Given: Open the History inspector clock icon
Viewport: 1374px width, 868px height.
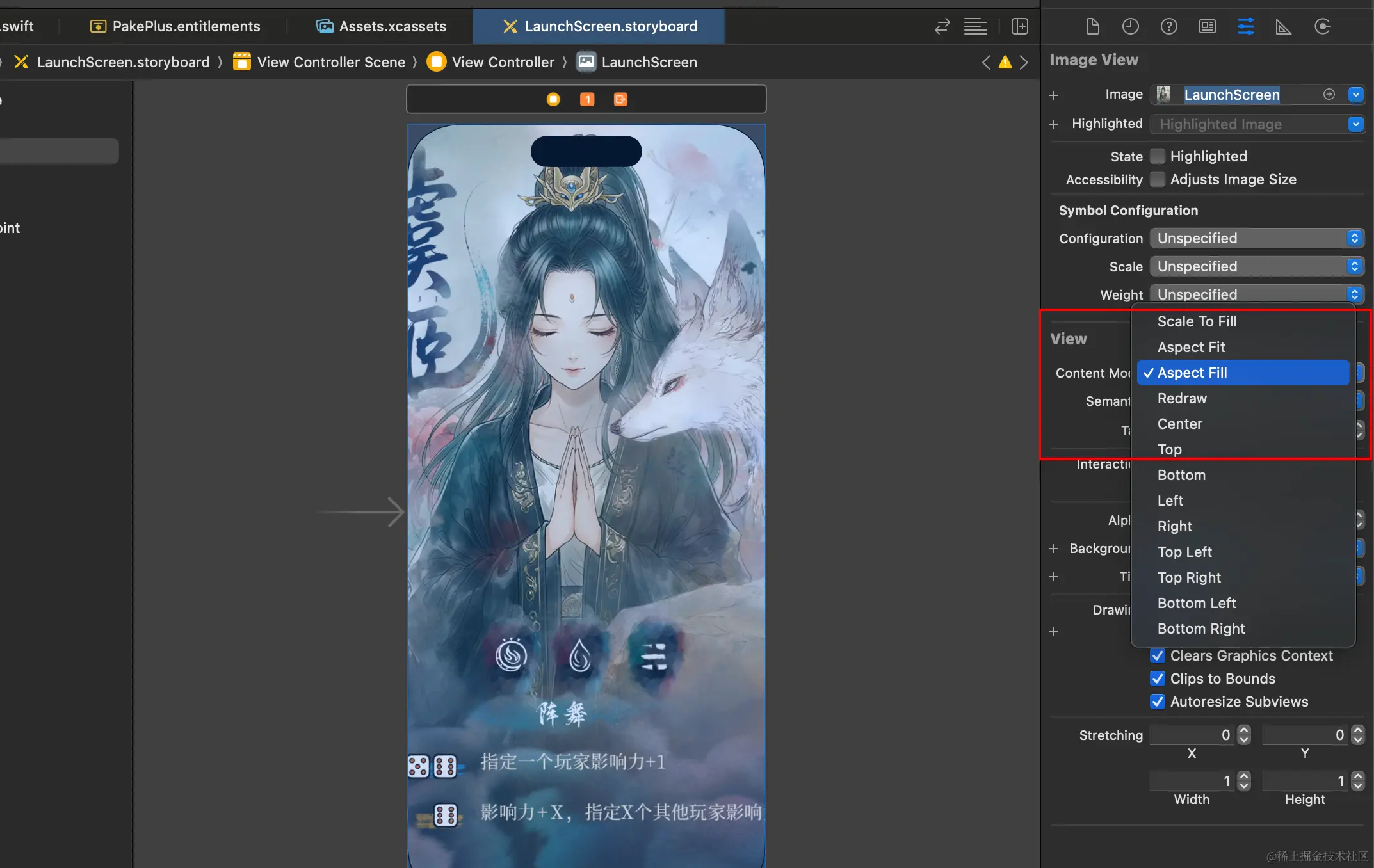Looking at the screenshot, I should click(1131, 26).
